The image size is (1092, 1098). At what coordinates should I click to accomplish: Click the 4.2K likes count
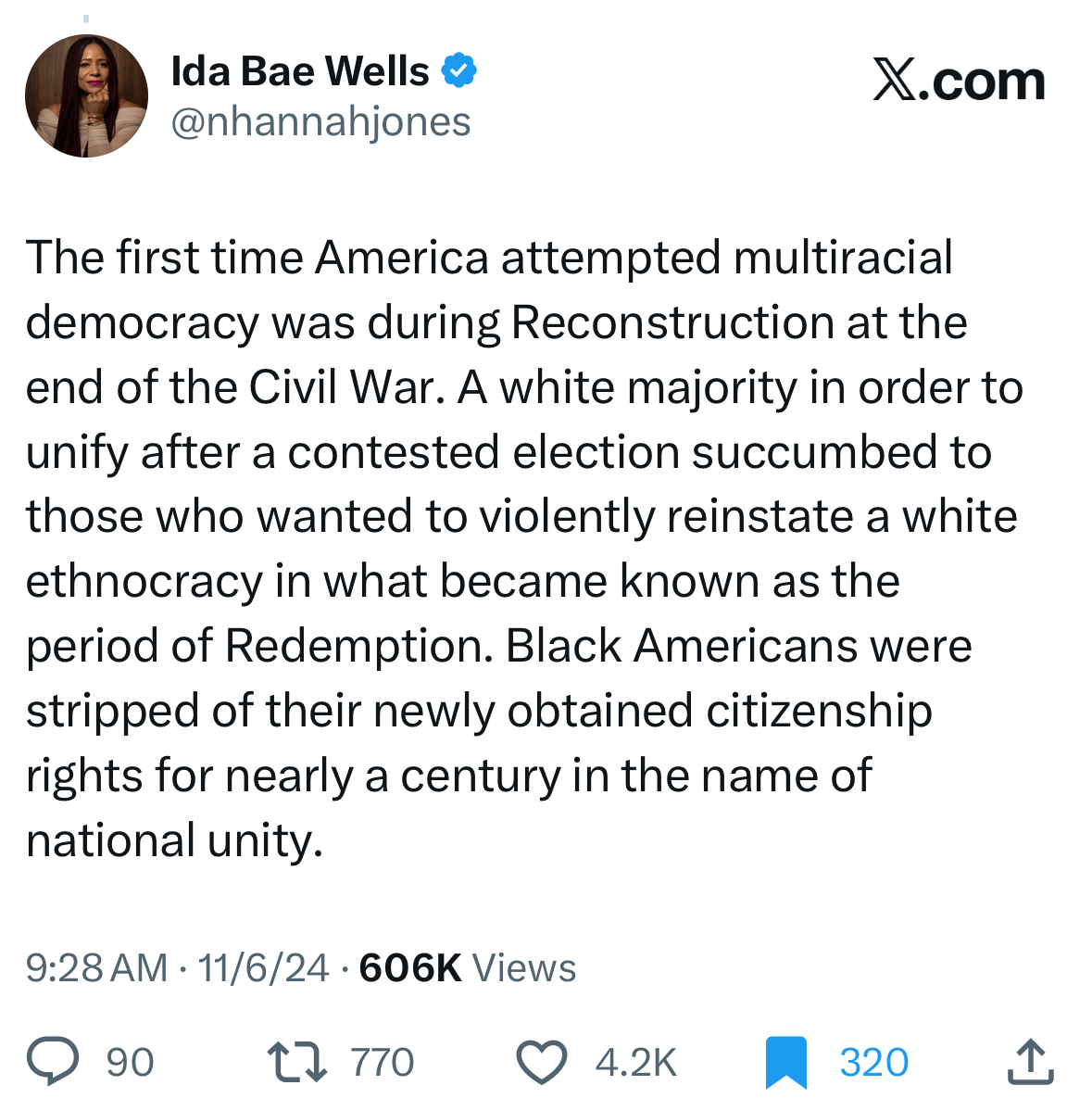(x=636, y=1063)
